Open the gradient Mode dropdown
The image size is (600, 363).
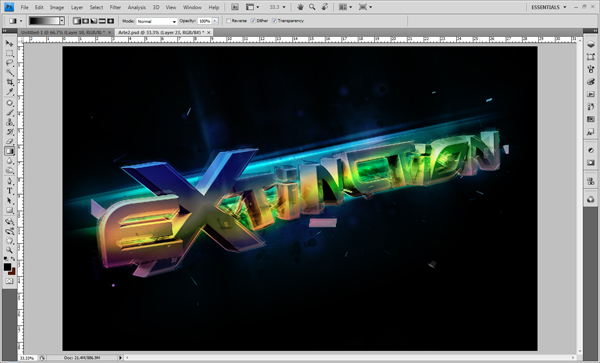[157, 21]
